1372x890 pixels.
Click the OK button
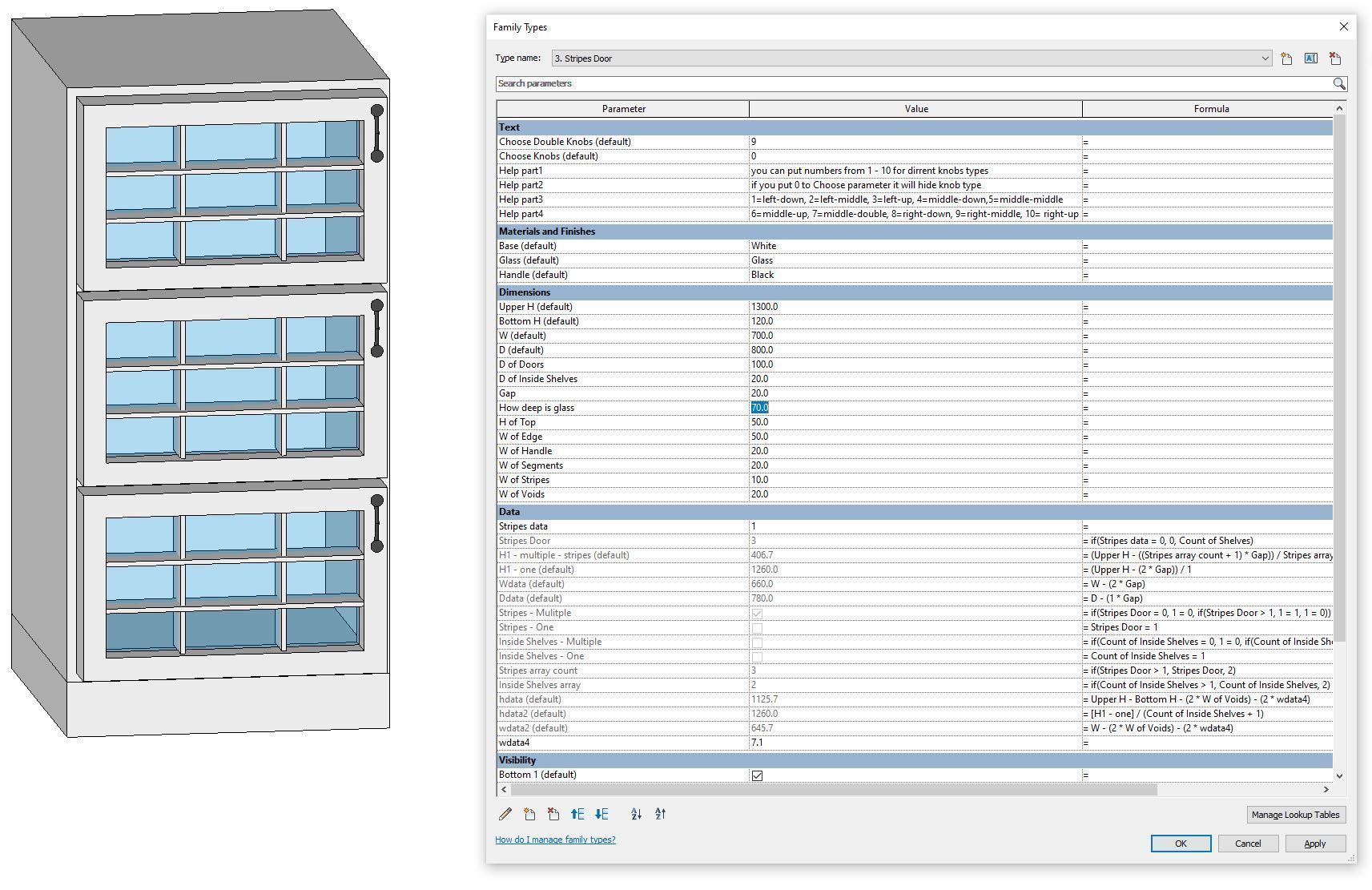click(1181, 844)
